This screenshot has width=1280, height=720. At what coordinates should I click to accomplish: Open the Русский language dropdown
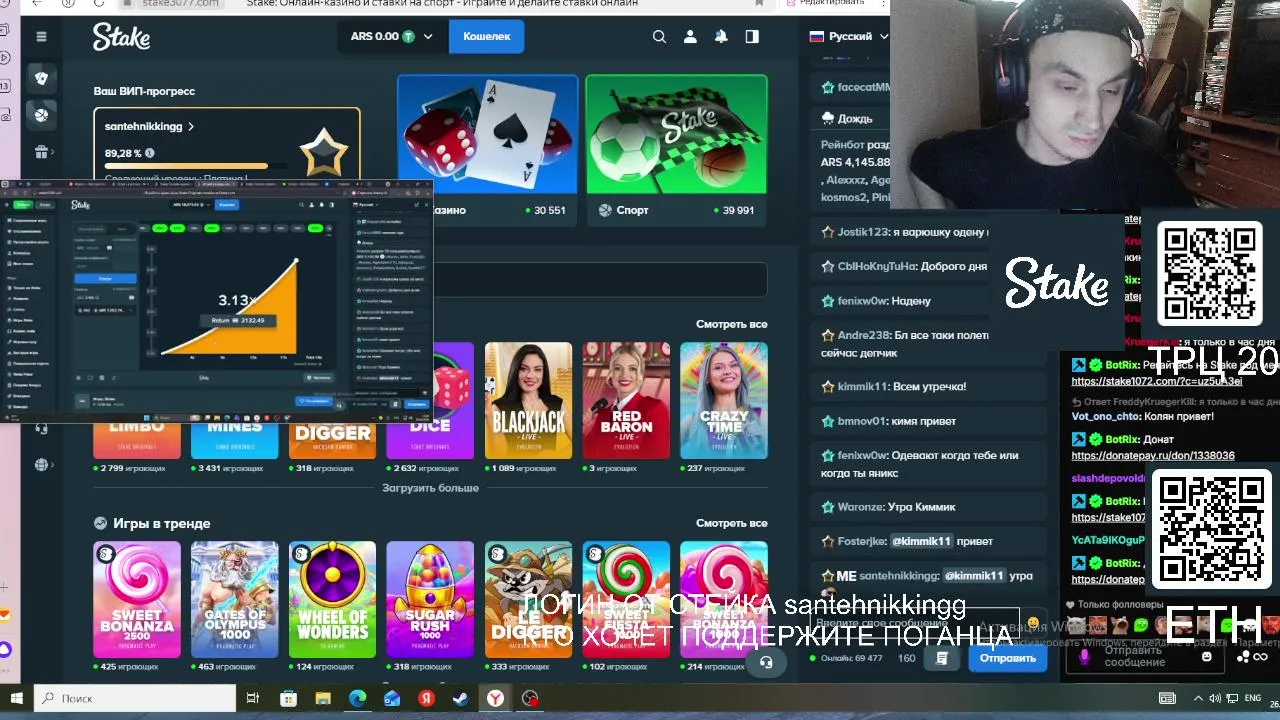(848, 36)
